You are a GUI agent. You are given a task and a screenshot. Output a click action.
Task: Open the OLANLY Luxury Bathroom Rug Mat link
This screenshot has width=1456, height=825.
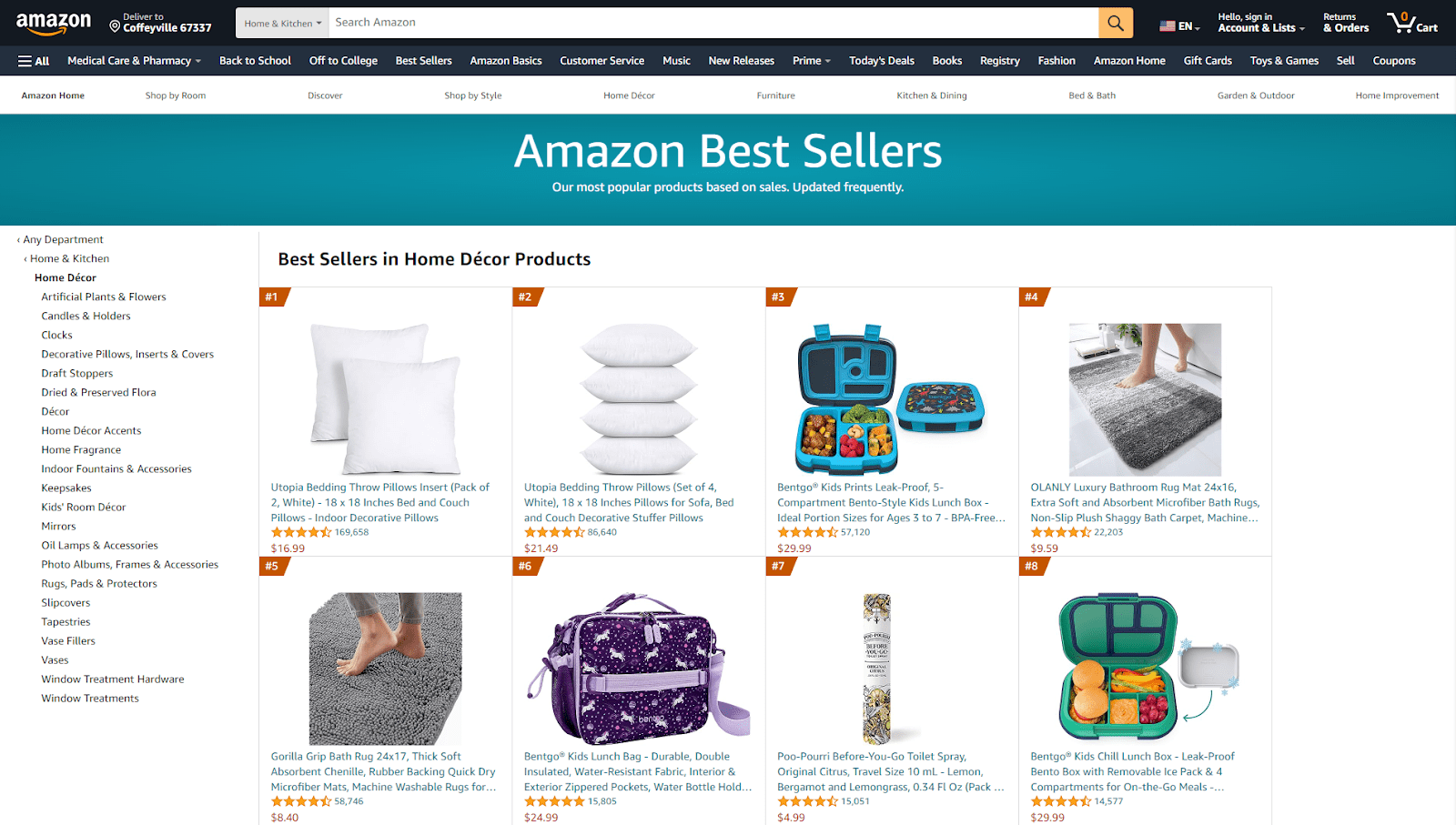pyautogui.click(x=1145, y=502)
